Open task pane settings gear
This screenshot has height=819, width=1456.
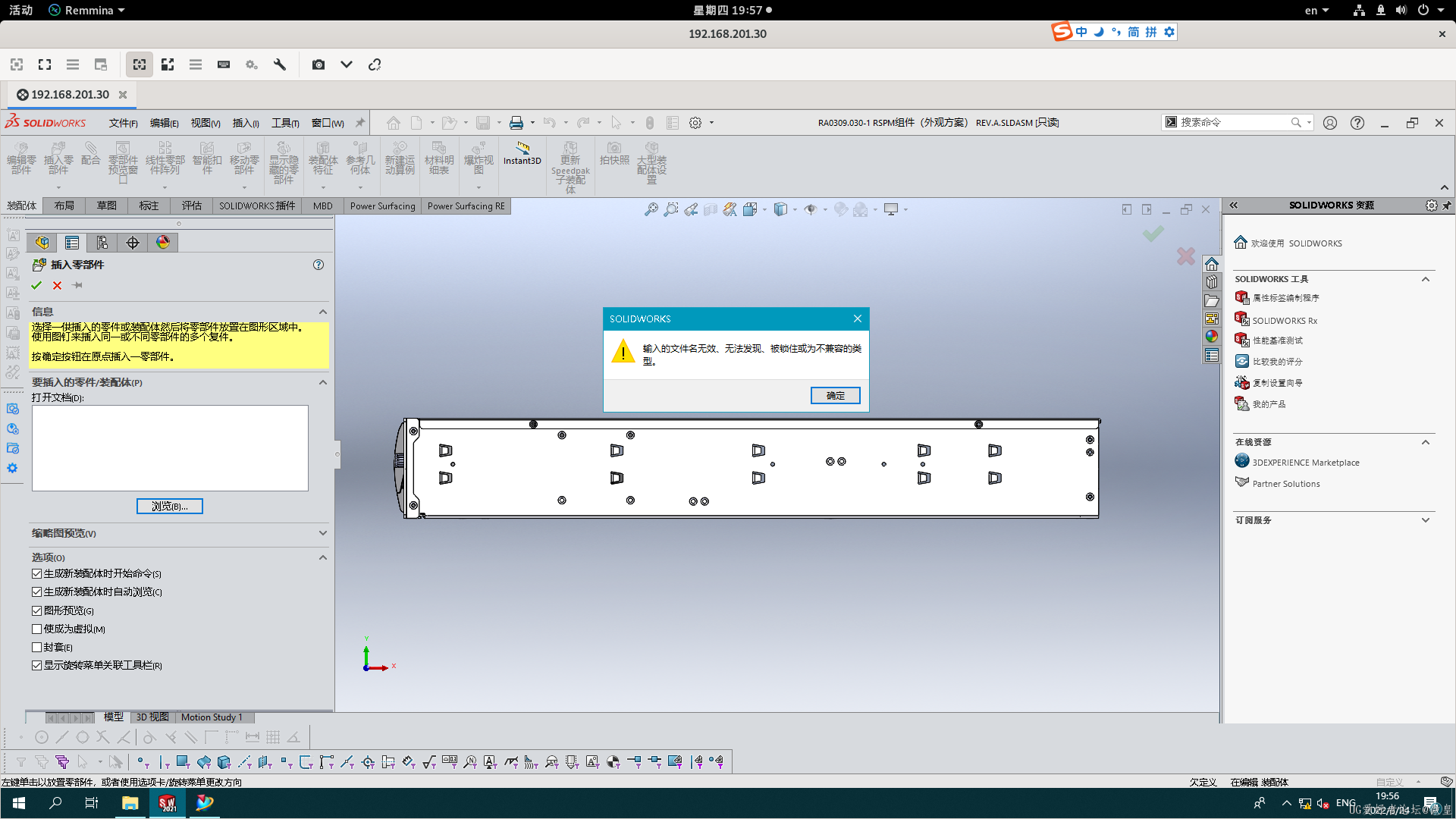pos(1431,206)
